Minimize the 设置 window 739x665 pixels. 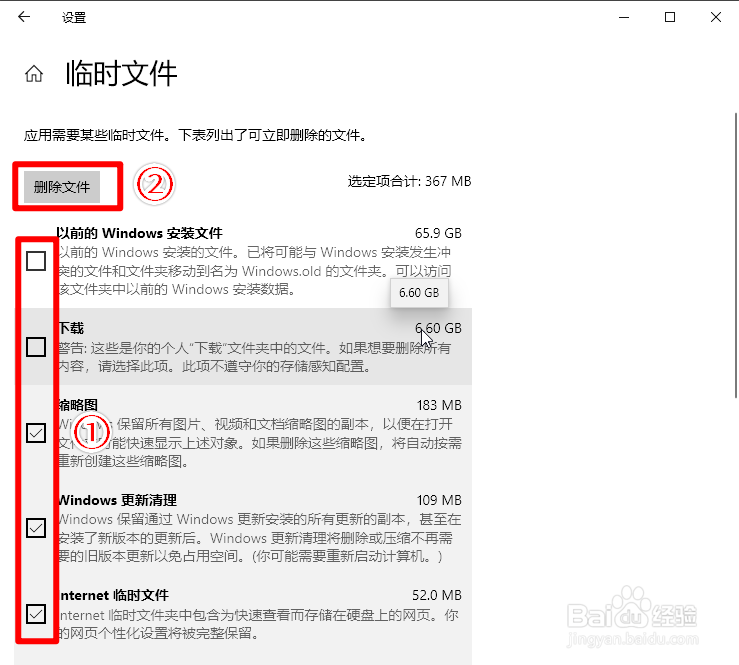click(624, 17)
